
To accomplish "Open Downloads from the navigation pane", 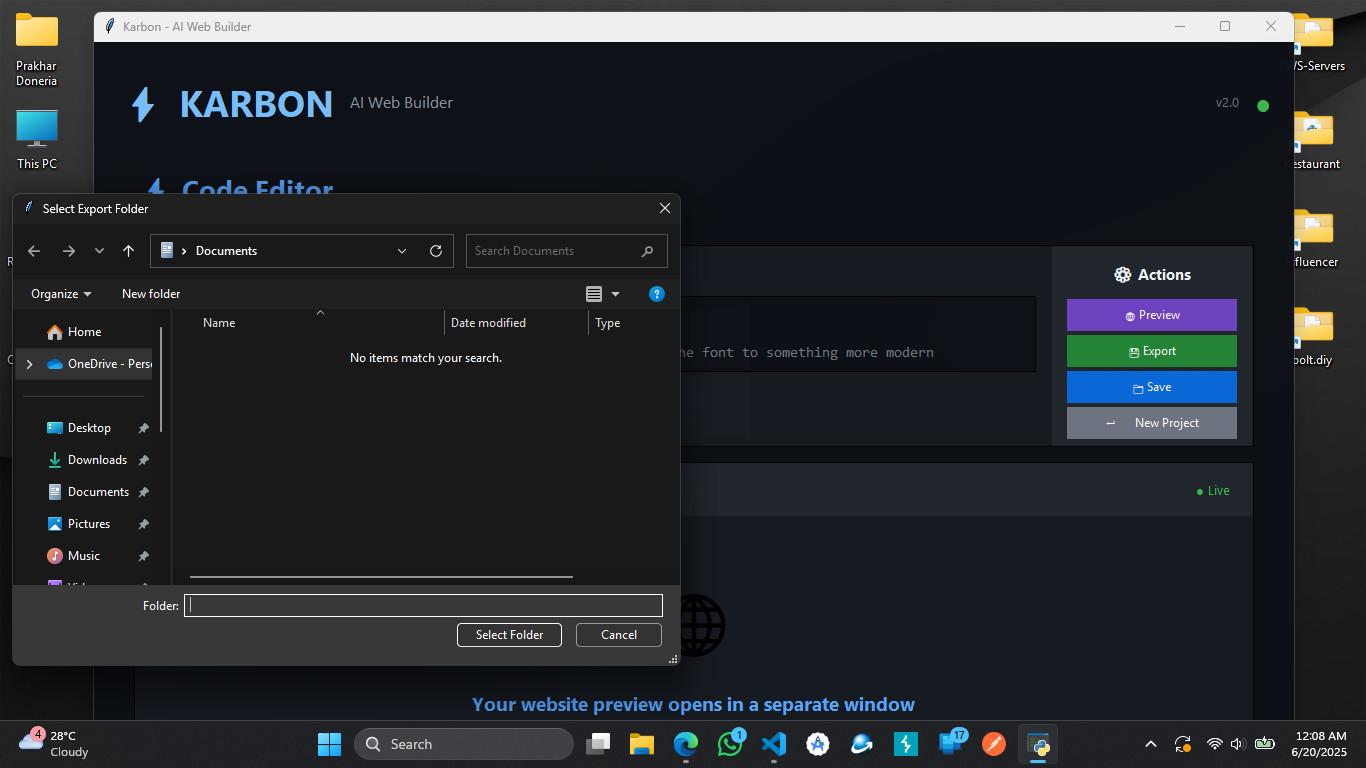I will click(x=97, y=460).
